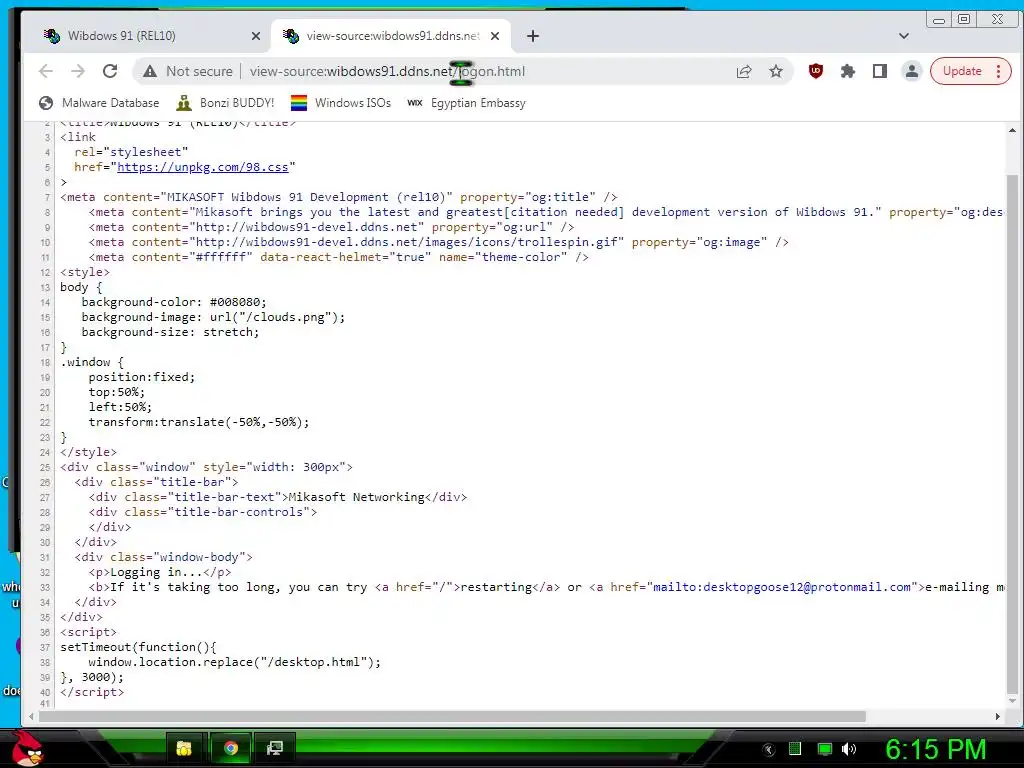Click the horizontal scrollbar right arrow

tap(997, 716)
